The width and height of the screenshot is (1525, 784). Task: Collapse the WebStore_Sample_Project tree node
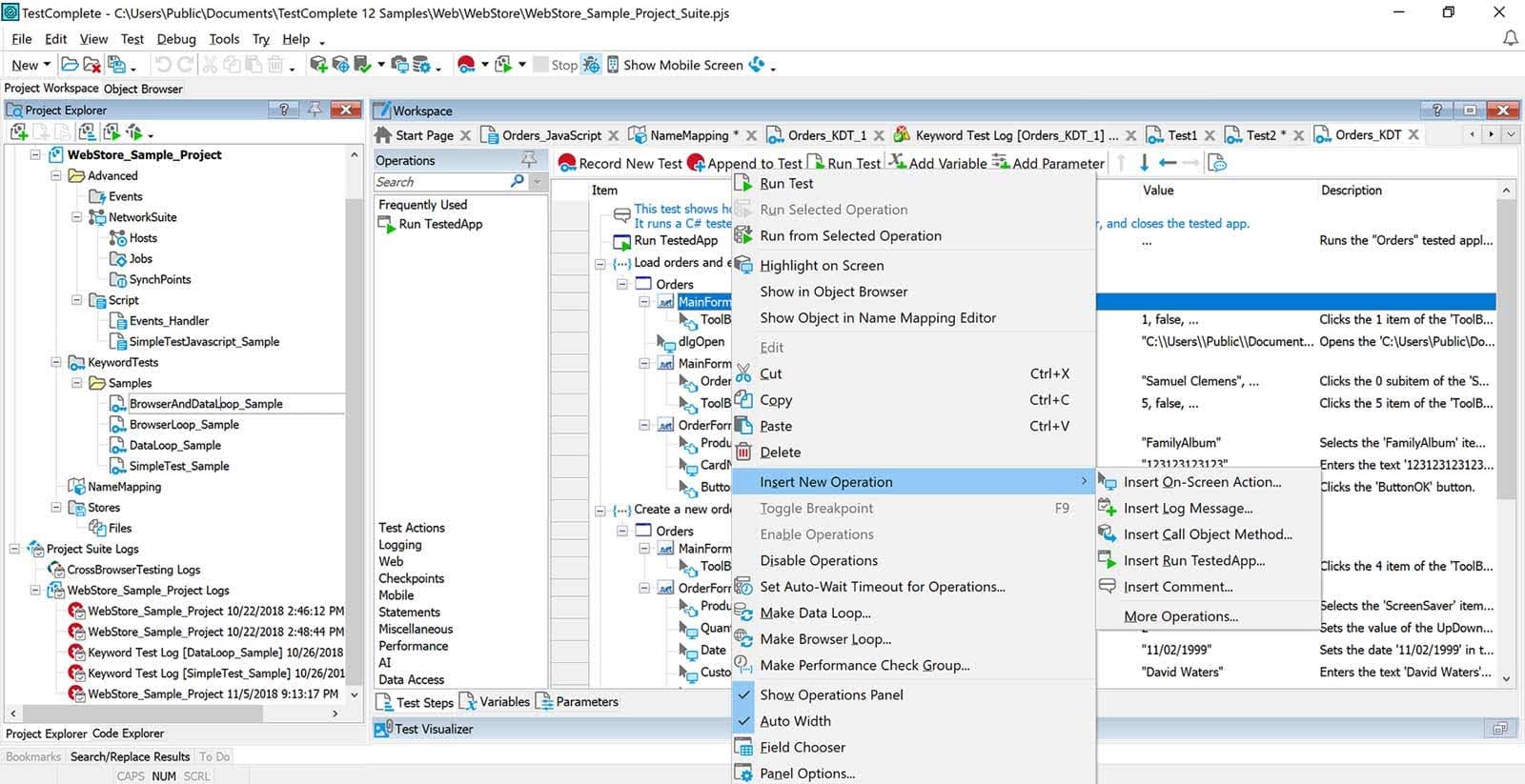[35, 154]
